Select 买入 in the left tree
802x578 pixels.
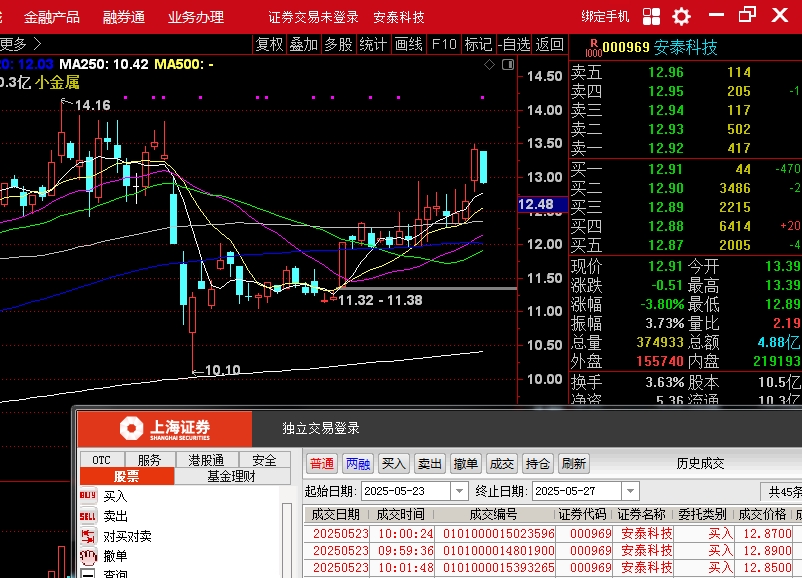[x=115, y=496]
